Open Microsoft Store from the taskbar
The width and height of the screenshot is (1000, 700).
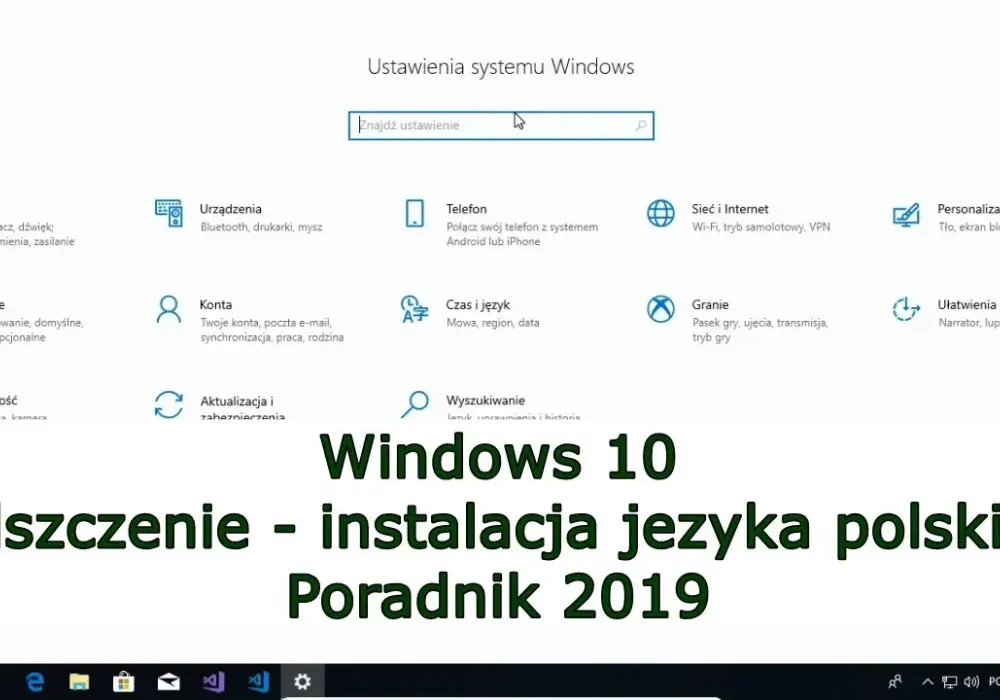point(124,682)
